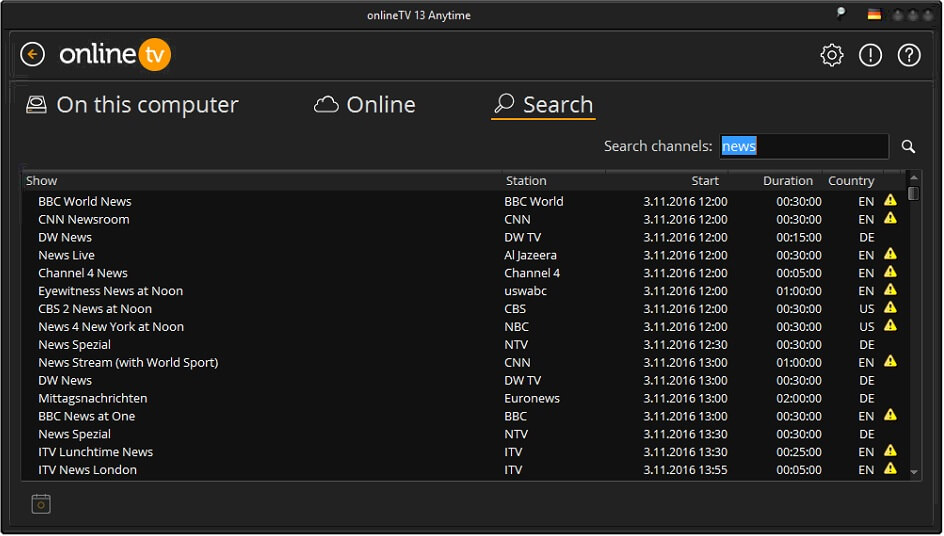The height and width of the screenshot is (536, 944).
Task: Open settings via the gear icon
Action: point(831,55)
